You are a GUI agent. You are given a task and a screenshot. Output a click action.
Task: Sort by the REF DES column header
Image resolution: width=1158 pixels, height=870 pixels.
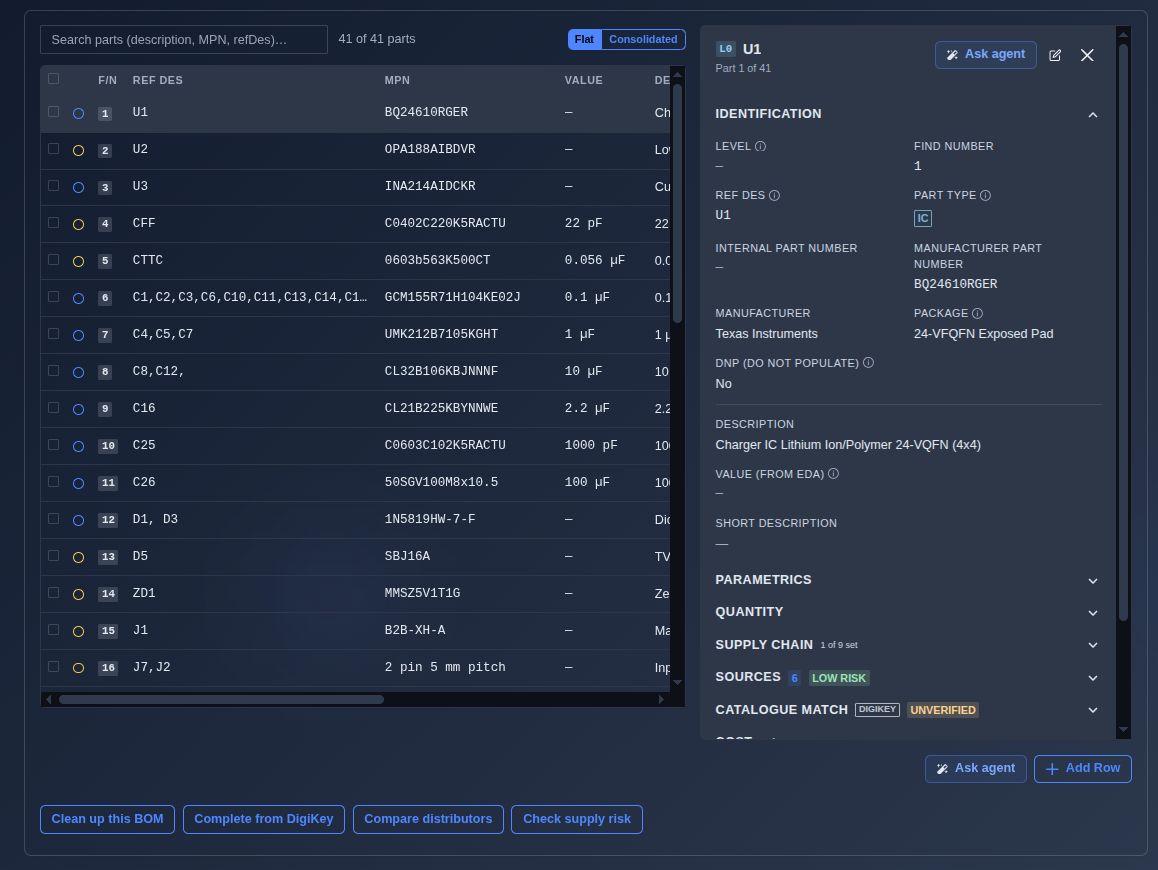coord(157,80)
